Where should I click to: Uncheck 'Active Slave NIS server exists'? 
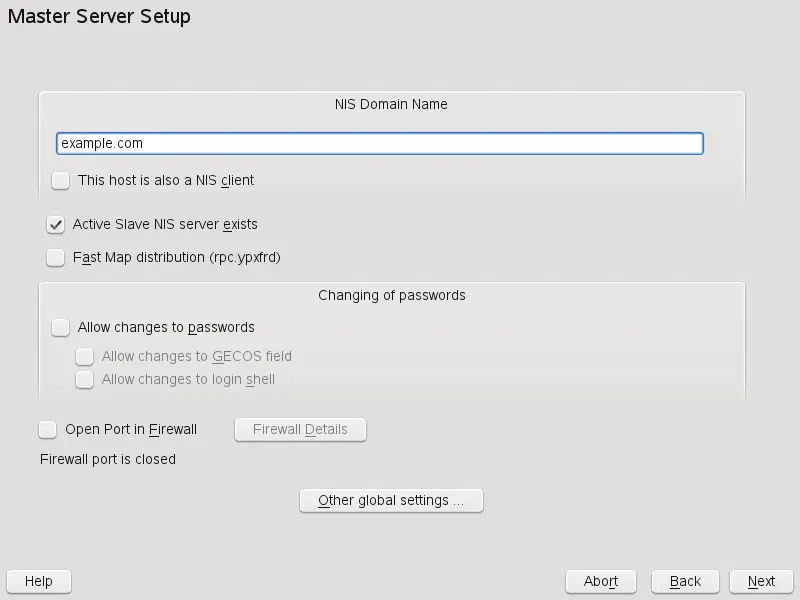[x=56, y=225]
